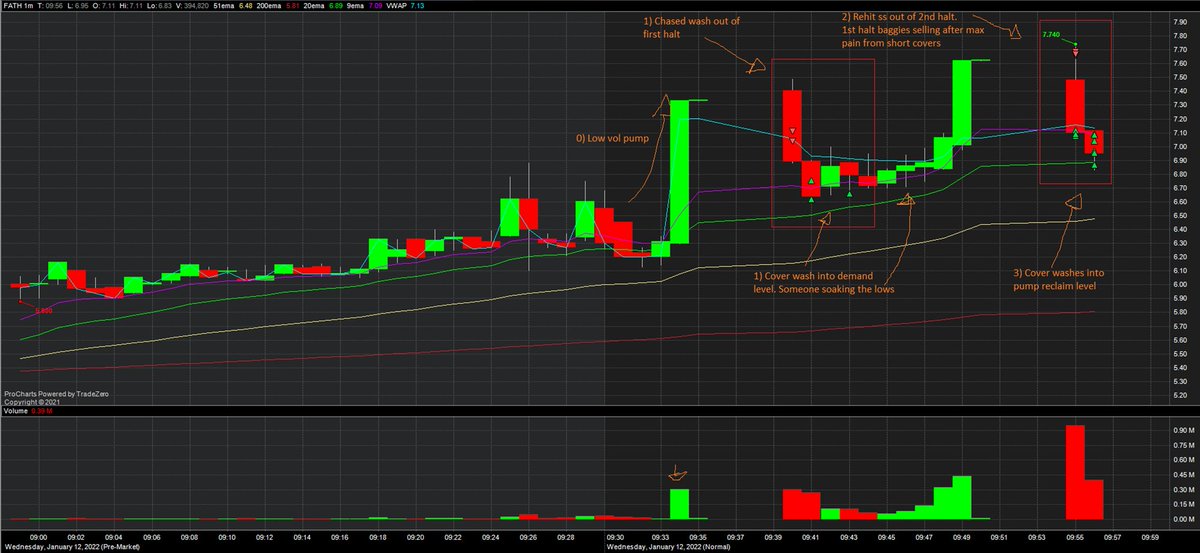Select the 20ema indicator label
The image size is (1200, 553).
[x=314, y=6]
